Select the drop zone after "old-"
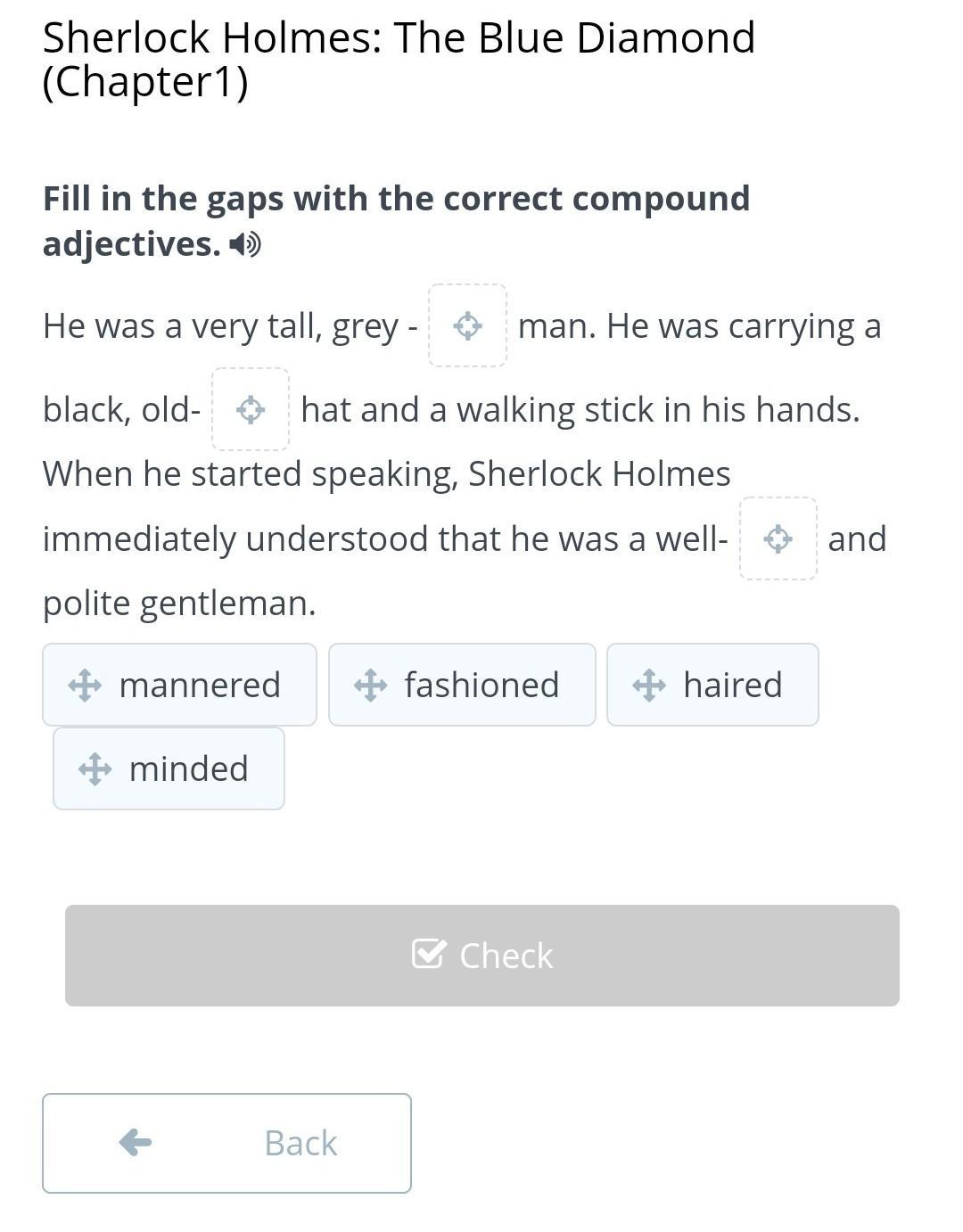The height and width of the screenshot is (1232, 963). point(251,409)
